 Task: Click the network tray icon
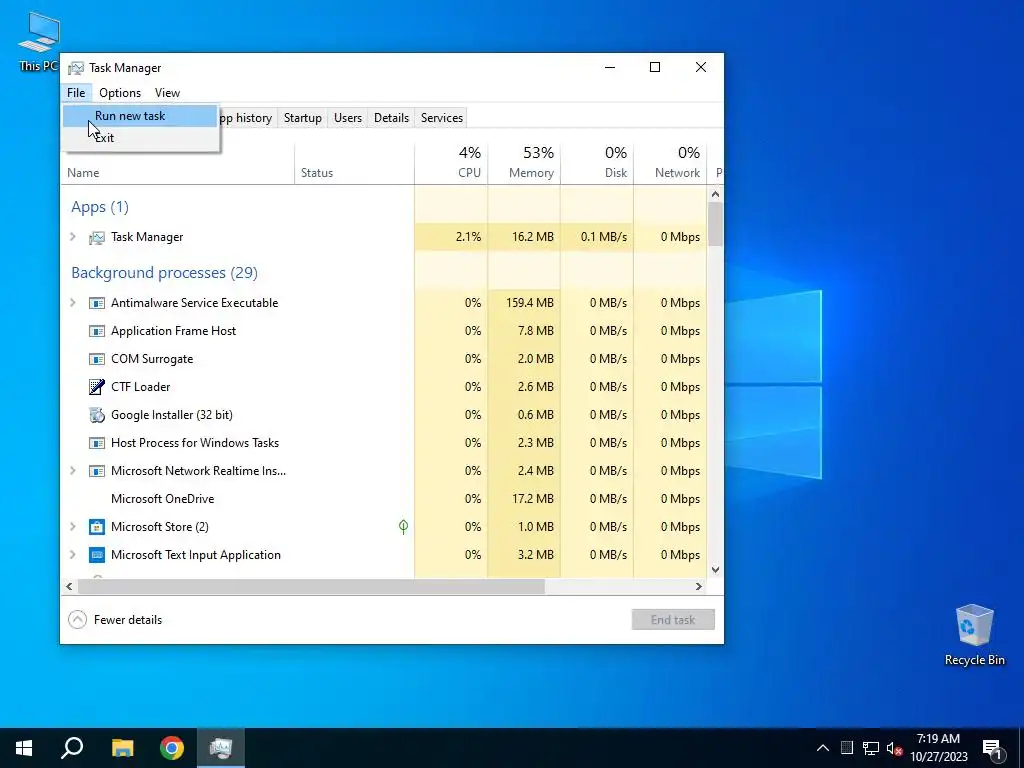pos(871,748)
